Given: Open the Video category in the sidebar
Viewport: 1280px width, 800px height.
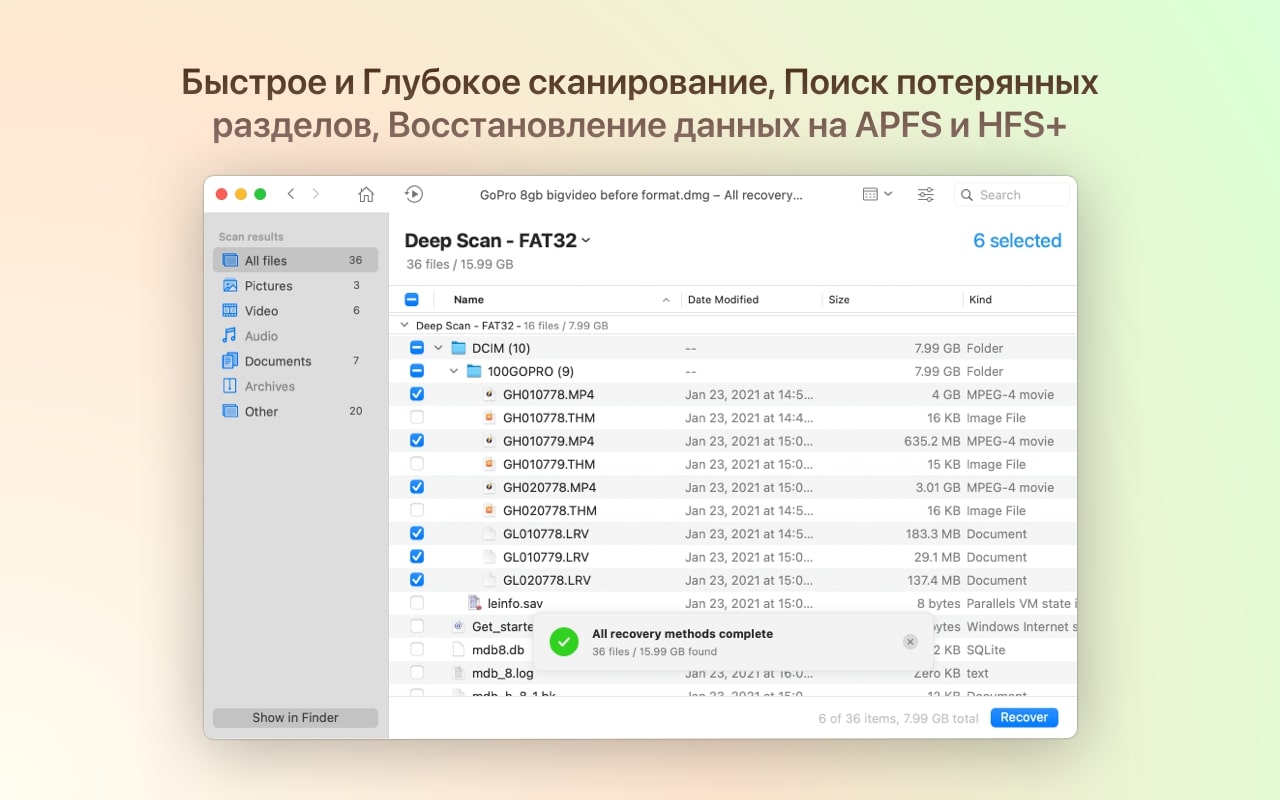Looking at the screenshot, I should click(x=260, y=310).
